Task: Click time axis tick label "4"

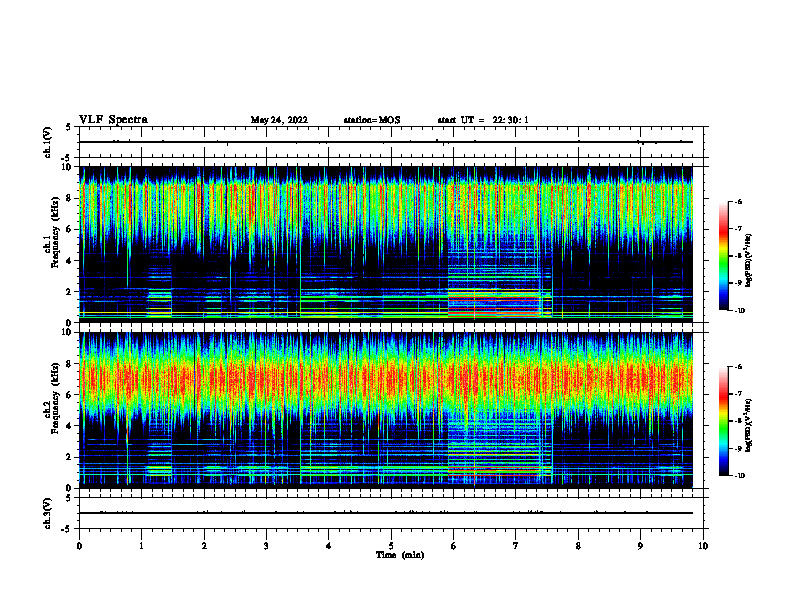Action: pyautogui.click(x=329, y=546)
